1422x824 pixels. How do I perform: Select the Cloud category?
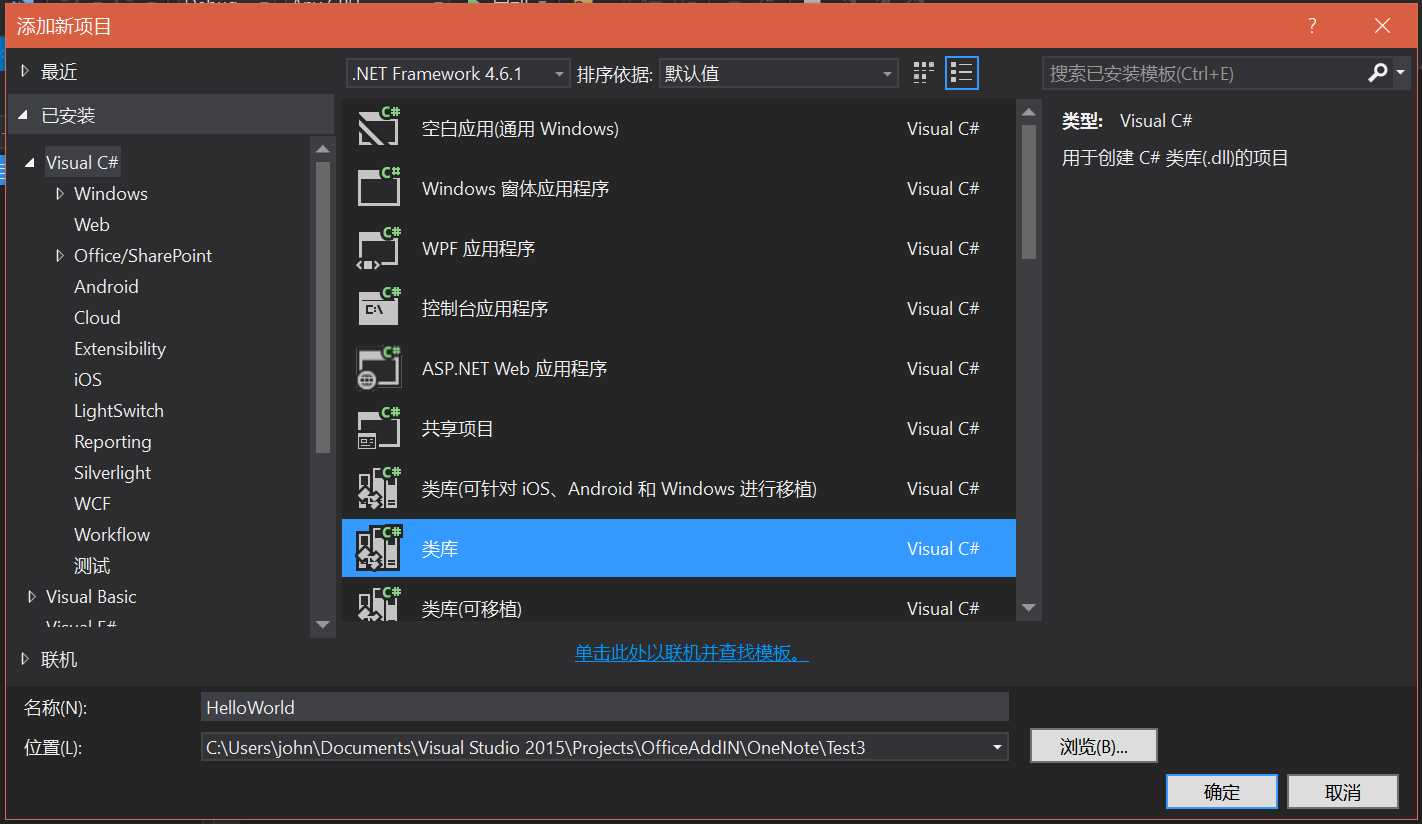(x=97, y=318)
